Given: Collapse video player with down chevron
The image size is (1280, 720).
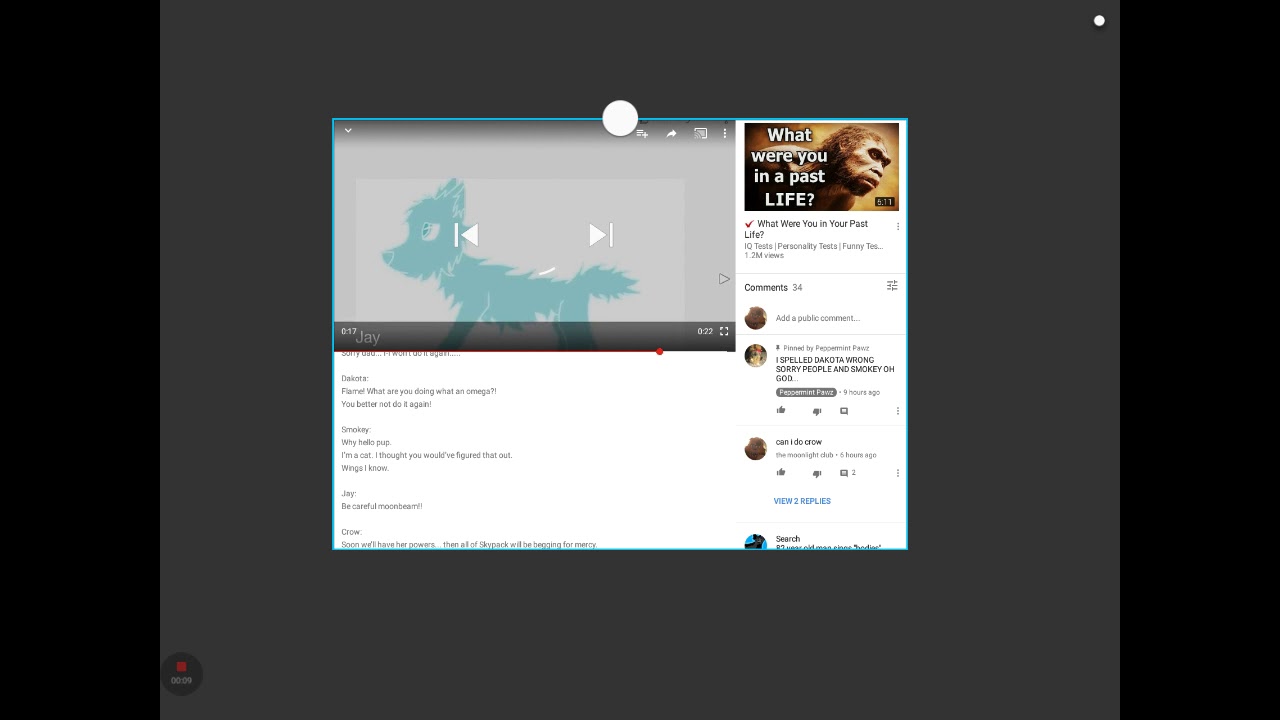Looking at the screenshot, I should (348, 130).
